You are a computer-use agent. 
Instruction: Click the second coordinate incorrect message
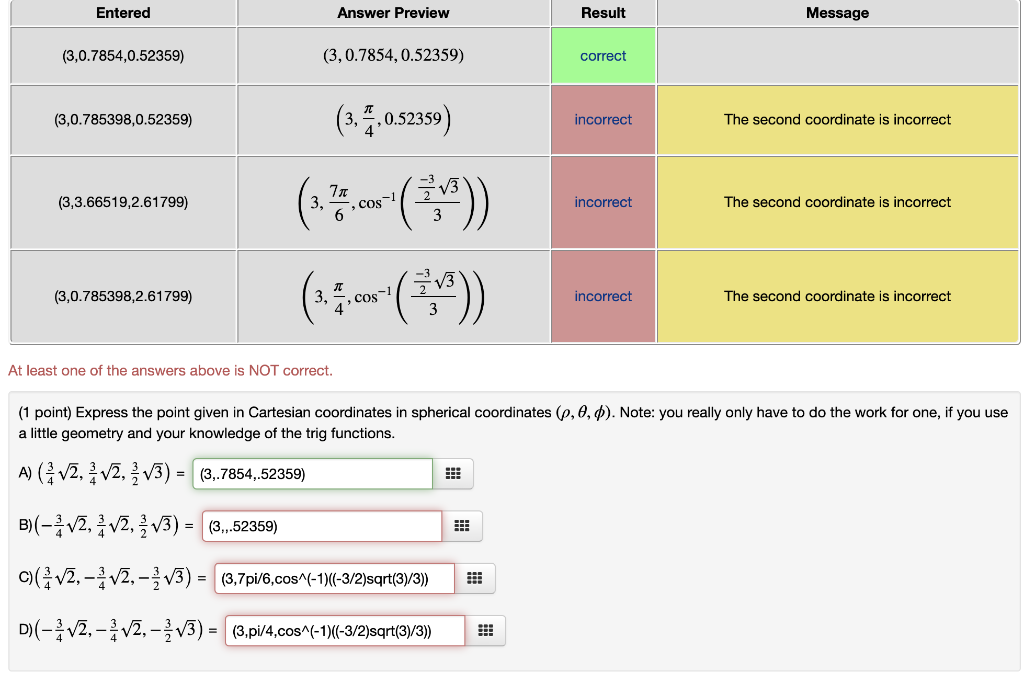pyautogui.click(x=838, y=119)
